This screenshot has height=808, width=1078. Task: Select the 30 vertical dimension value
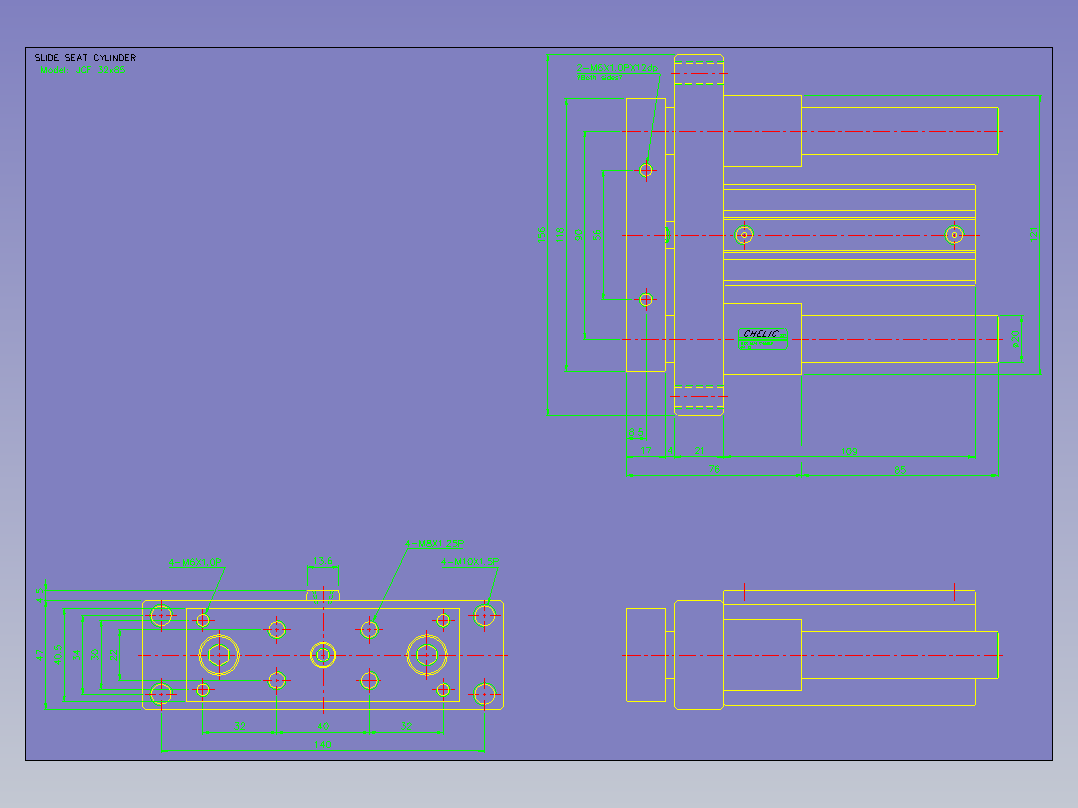95,655
